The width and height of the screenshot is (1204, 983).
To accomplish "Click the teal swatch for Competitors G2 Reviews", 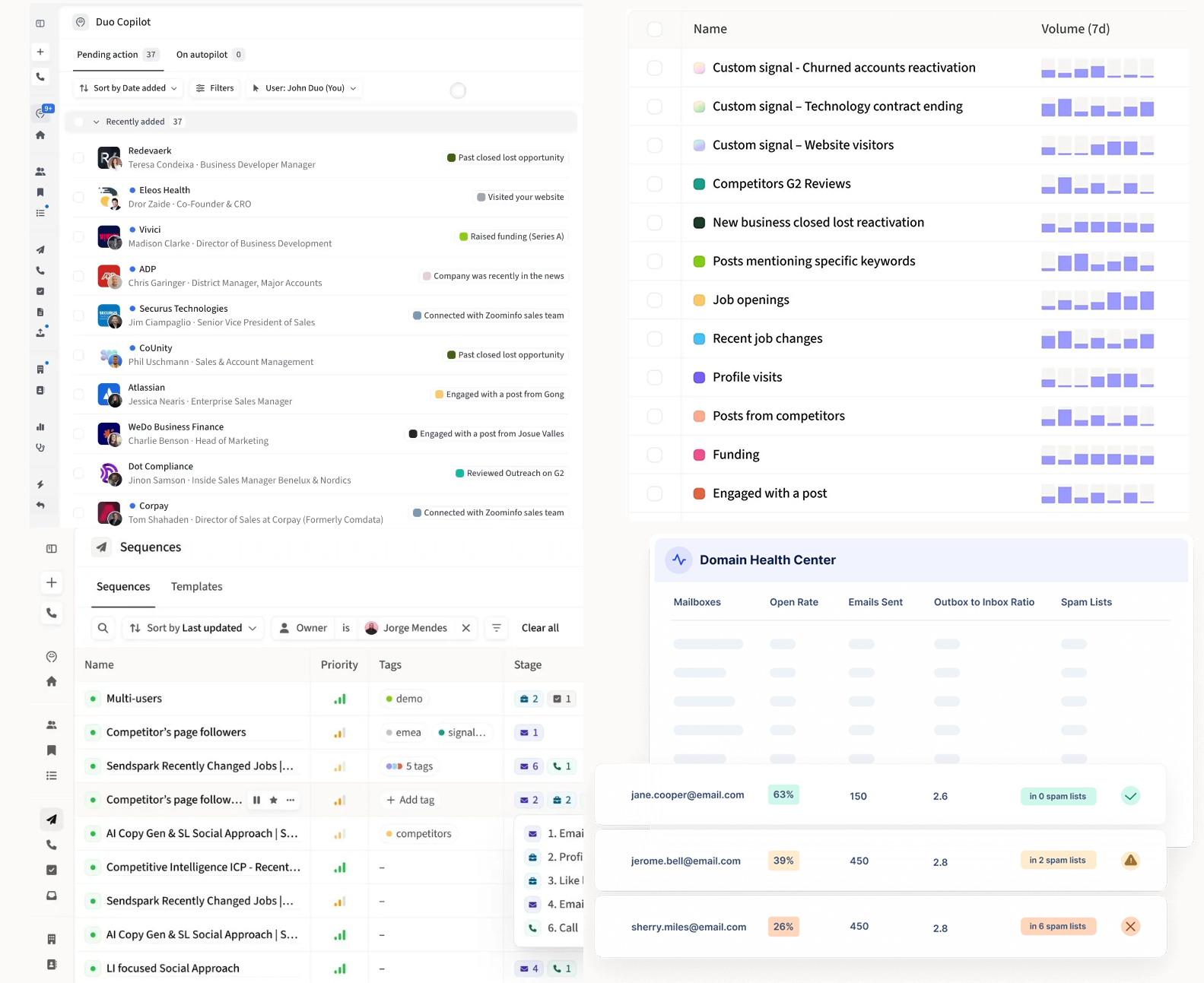I will click(699, 184).
